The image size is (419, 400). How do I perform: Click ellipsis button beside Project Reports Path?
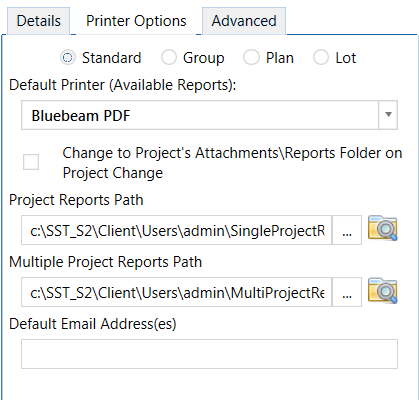347,230
